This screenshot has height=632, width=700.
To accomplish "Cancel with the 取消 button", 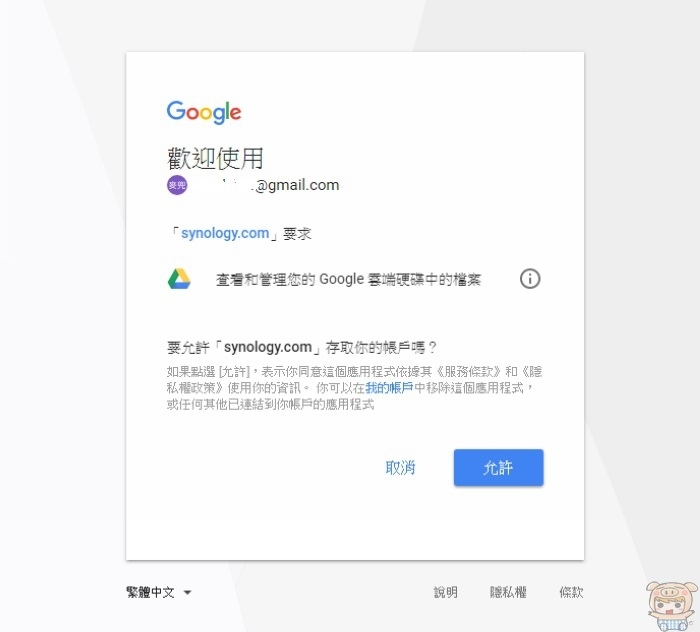I will coord(400,467).
